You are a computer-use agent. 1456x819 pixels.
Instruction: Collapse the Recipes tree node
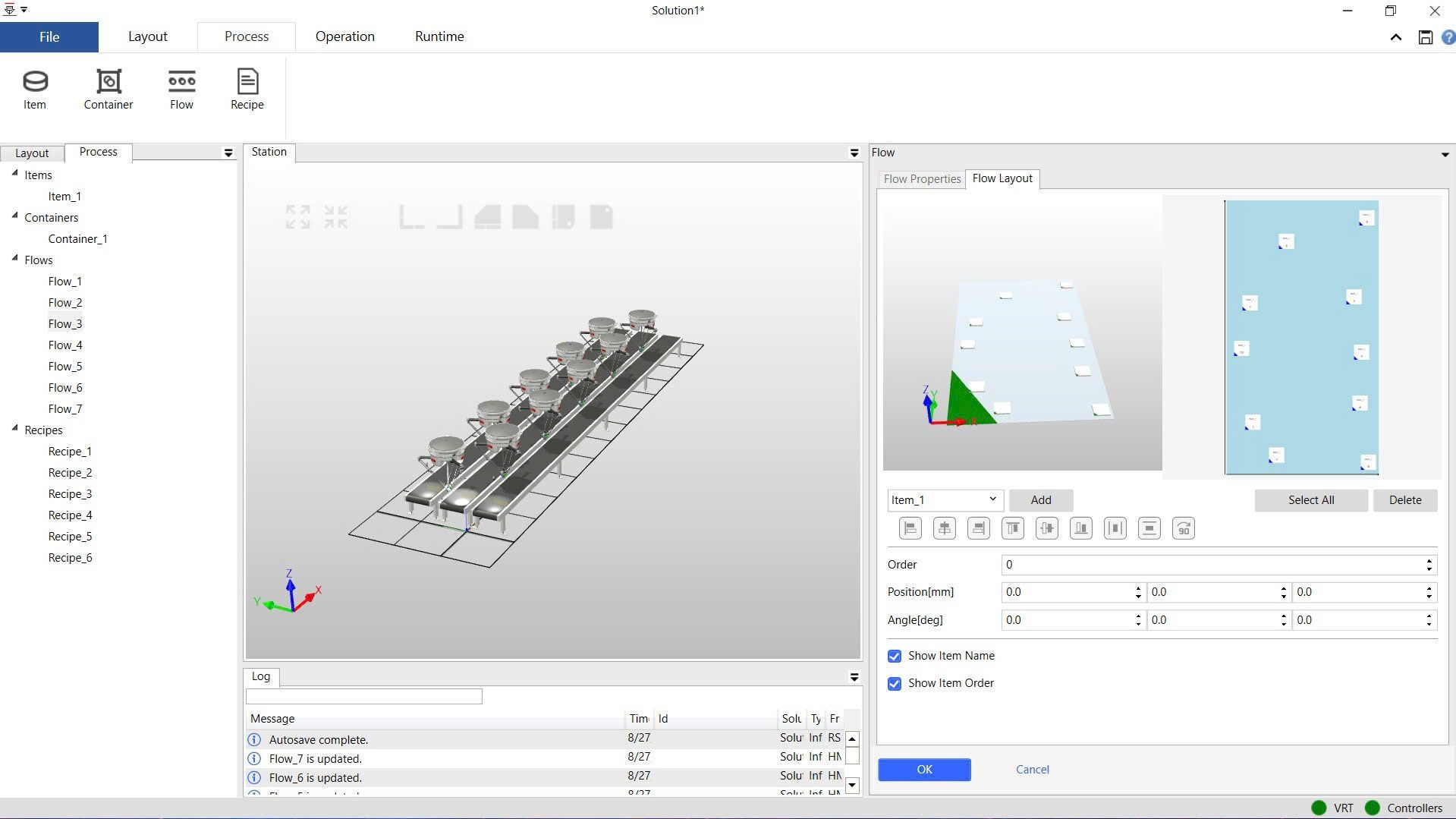[15, 429]
